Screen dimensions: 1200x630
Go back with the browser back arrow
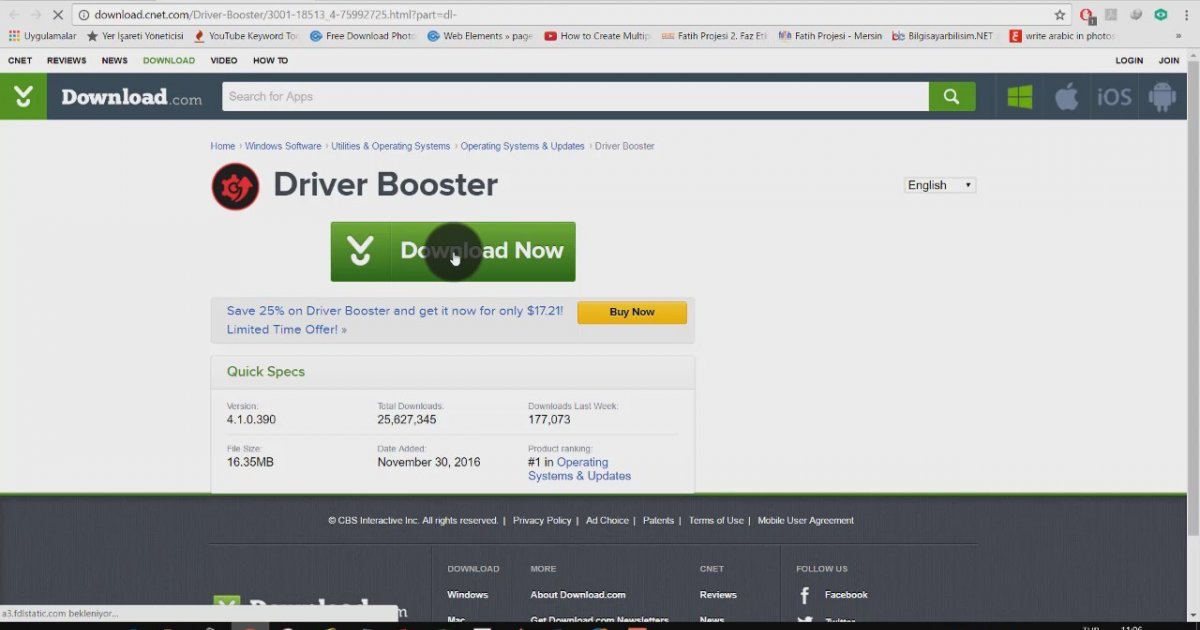pos(14,15)
